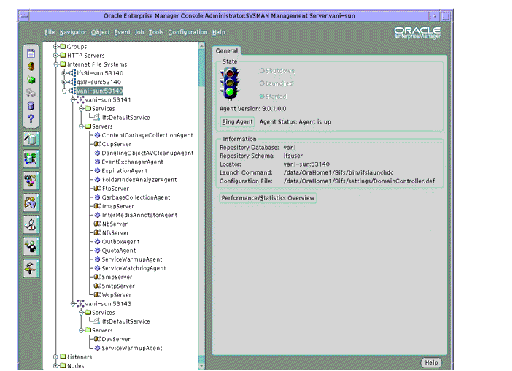Screen dimensions: 512x371
Task: Expand the Listeners folder
Action: 56,357
